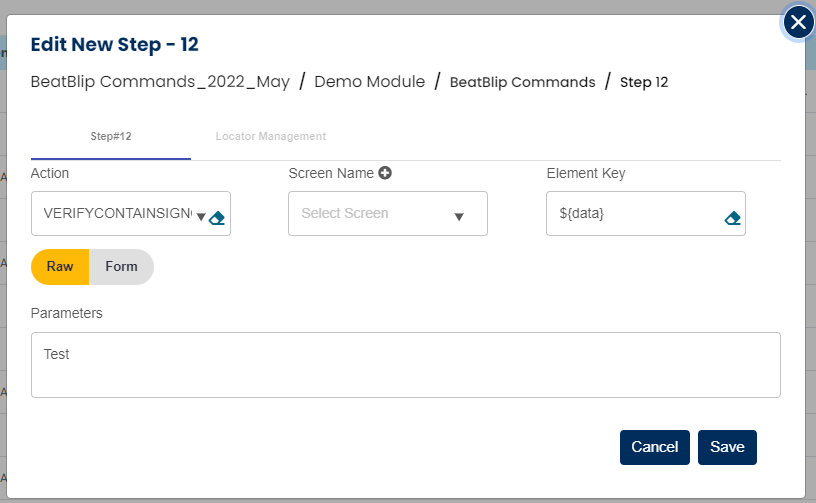Screen dimensions: 816x503
Task: Select the Step#12 tab
Action: pyautogui.click(x=111, y=136)
